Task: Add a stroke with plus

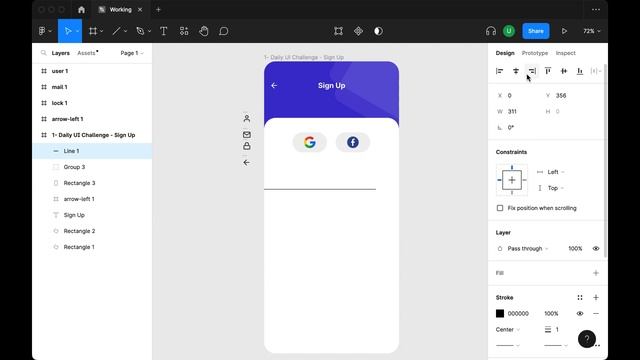Action: click(596, 298)
